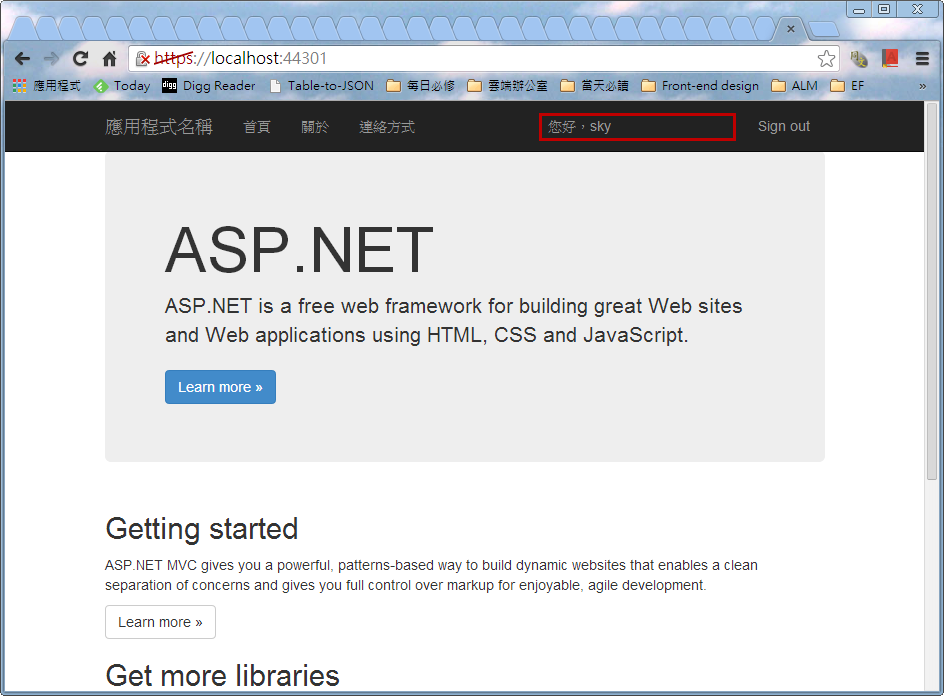Go to the 連絡方式 navigation item
Viewport: 944px width, 696px height.
pos(387,127)
